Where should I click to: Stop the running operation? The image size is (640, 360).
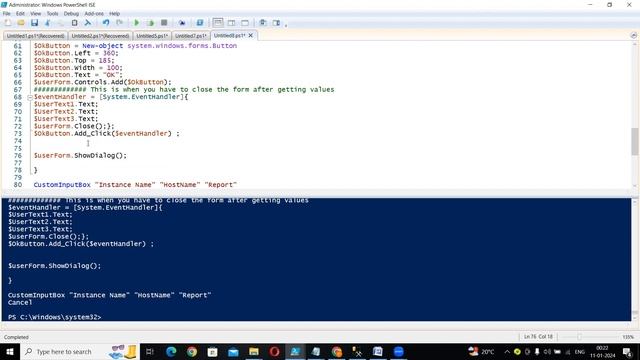click(x=164, y=23)
